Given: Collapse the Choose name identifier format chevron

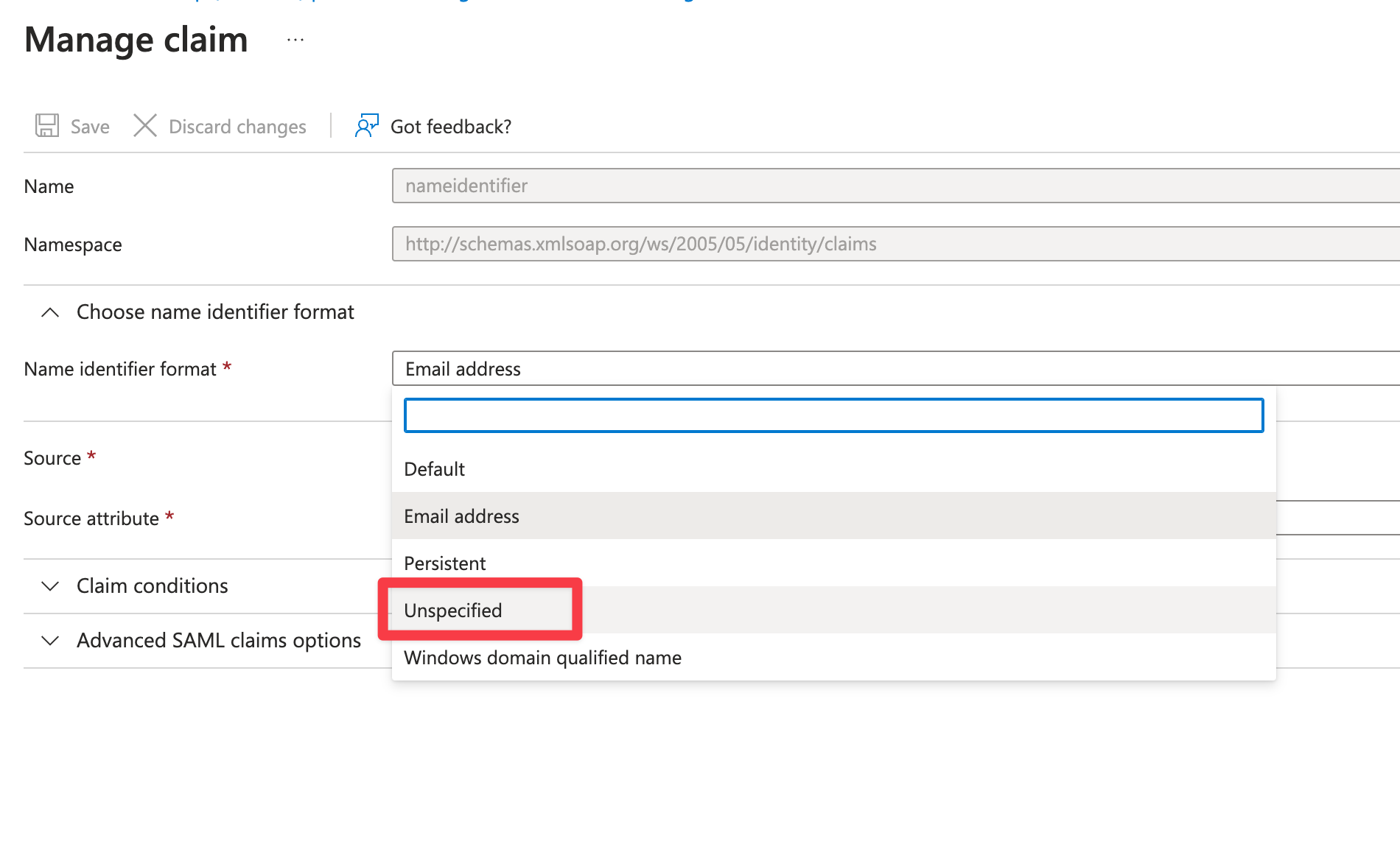Looking at the screenshot, I should [50, 312].
